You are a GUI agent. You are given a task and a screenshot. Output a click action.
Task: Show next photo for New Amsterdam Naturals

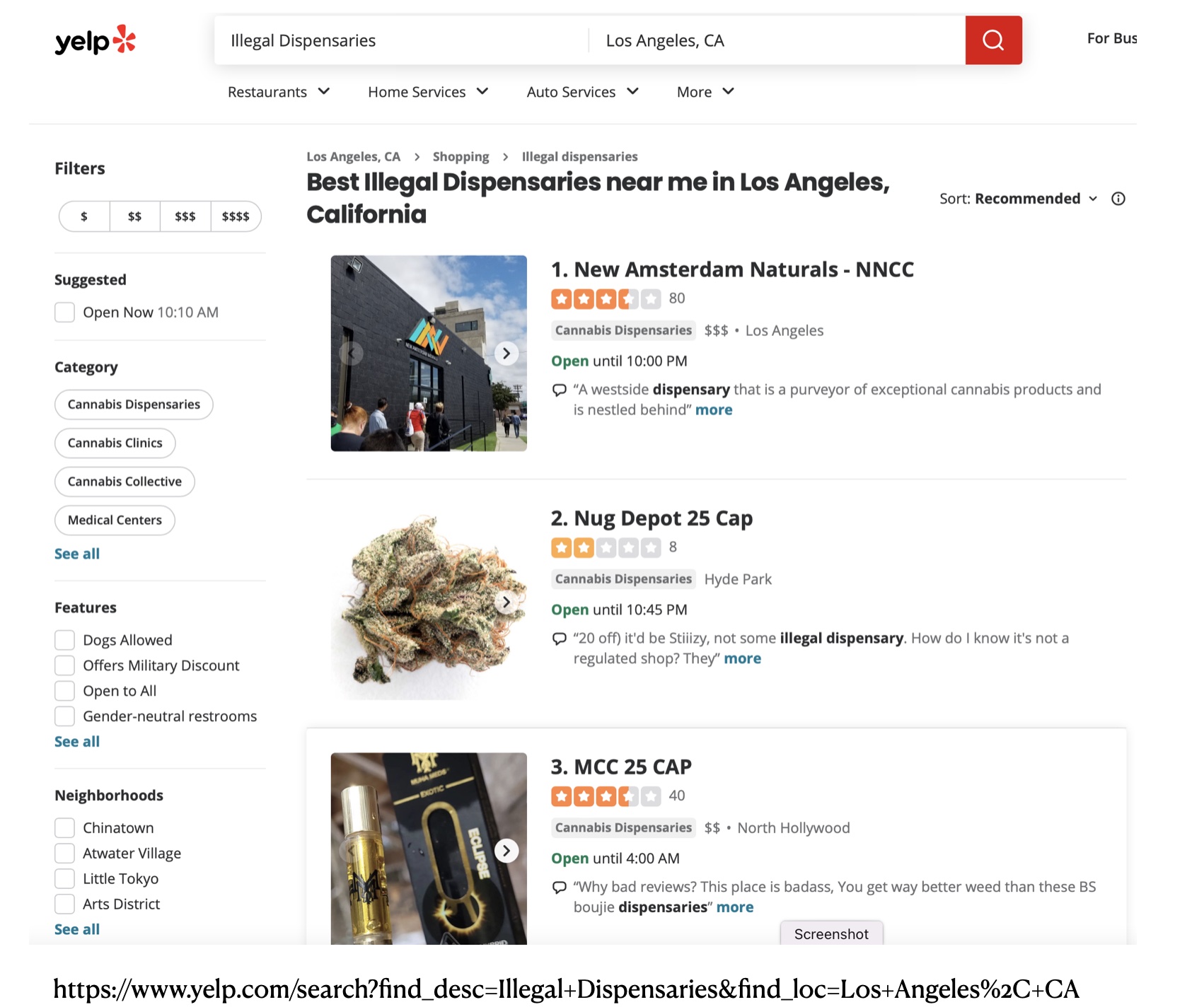pos(507,354)
